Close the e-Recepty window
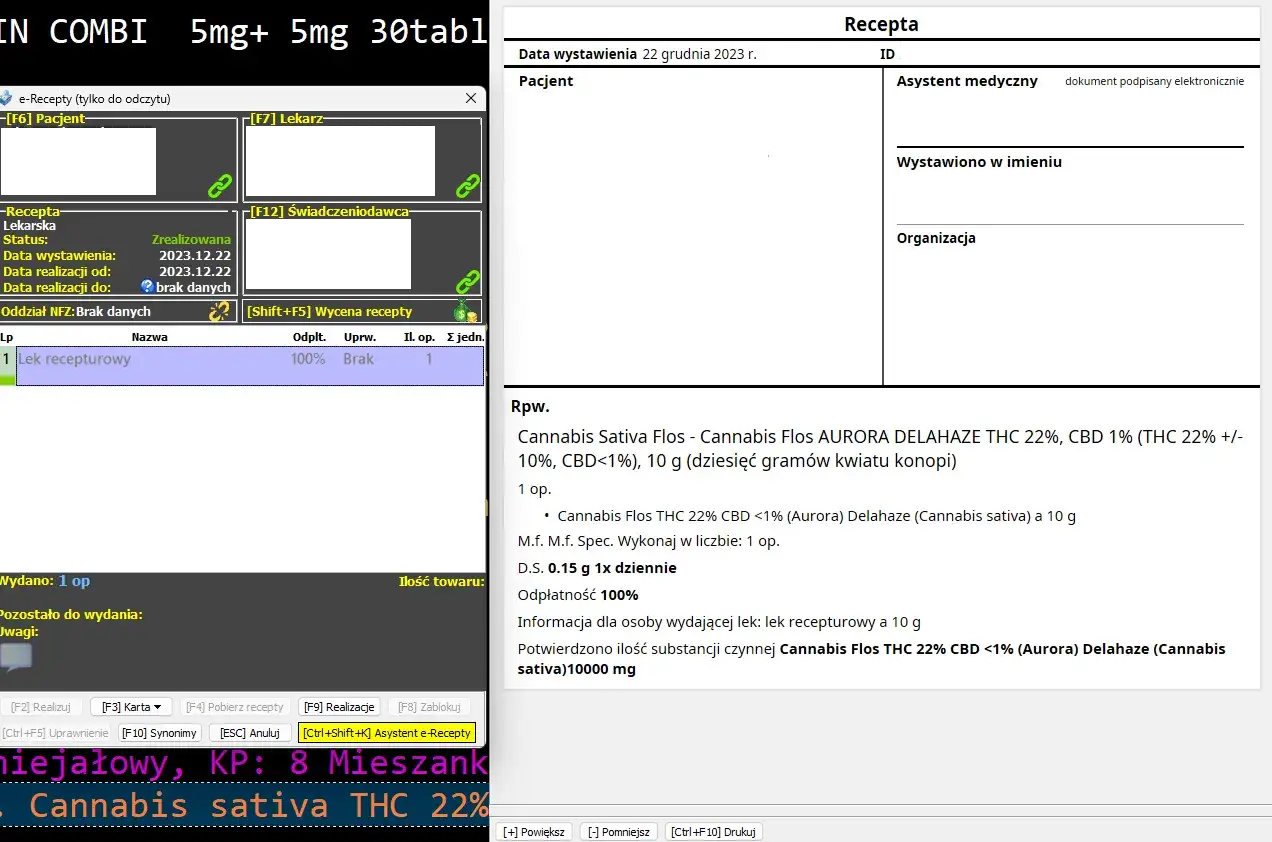Image resolution: width=1272 pixels, height=842 pixels. coord(471,99)
